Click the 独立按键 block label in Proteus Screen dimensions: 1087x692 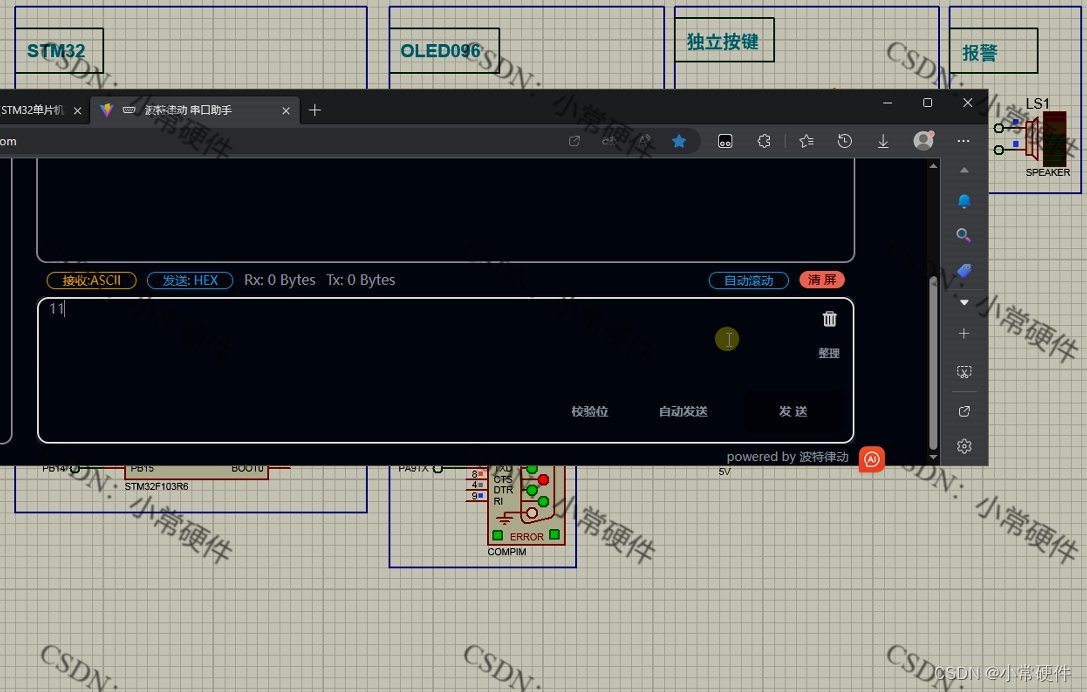722,42
